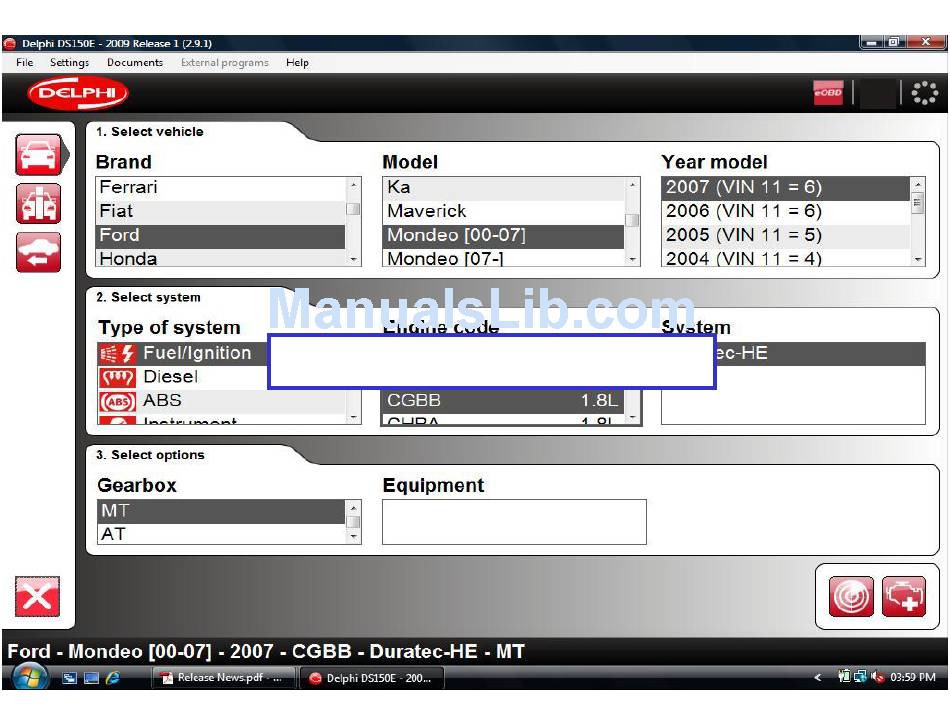Open the Documents menu
The width and height of the screenshot is (950, 725).
[135, 62]
